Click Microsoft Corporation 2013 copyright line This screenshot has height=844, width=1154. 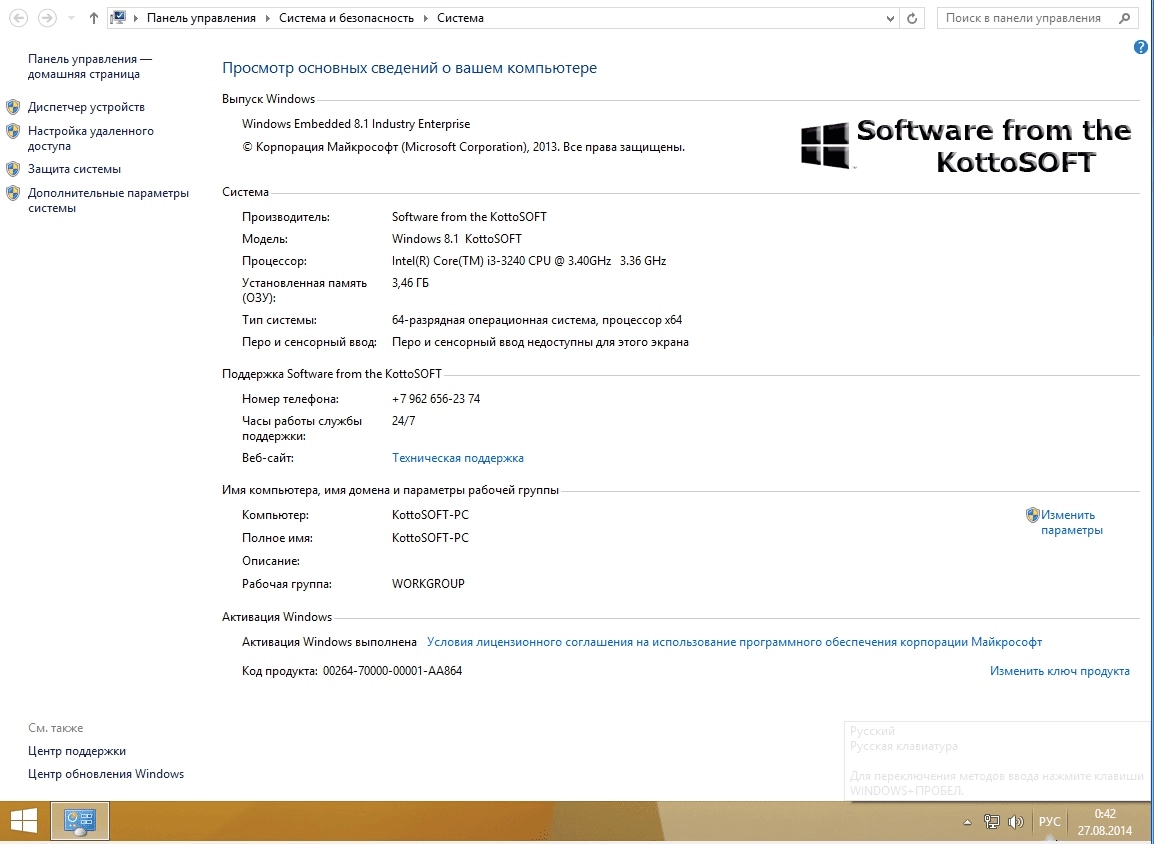click(x=464, y=147)
